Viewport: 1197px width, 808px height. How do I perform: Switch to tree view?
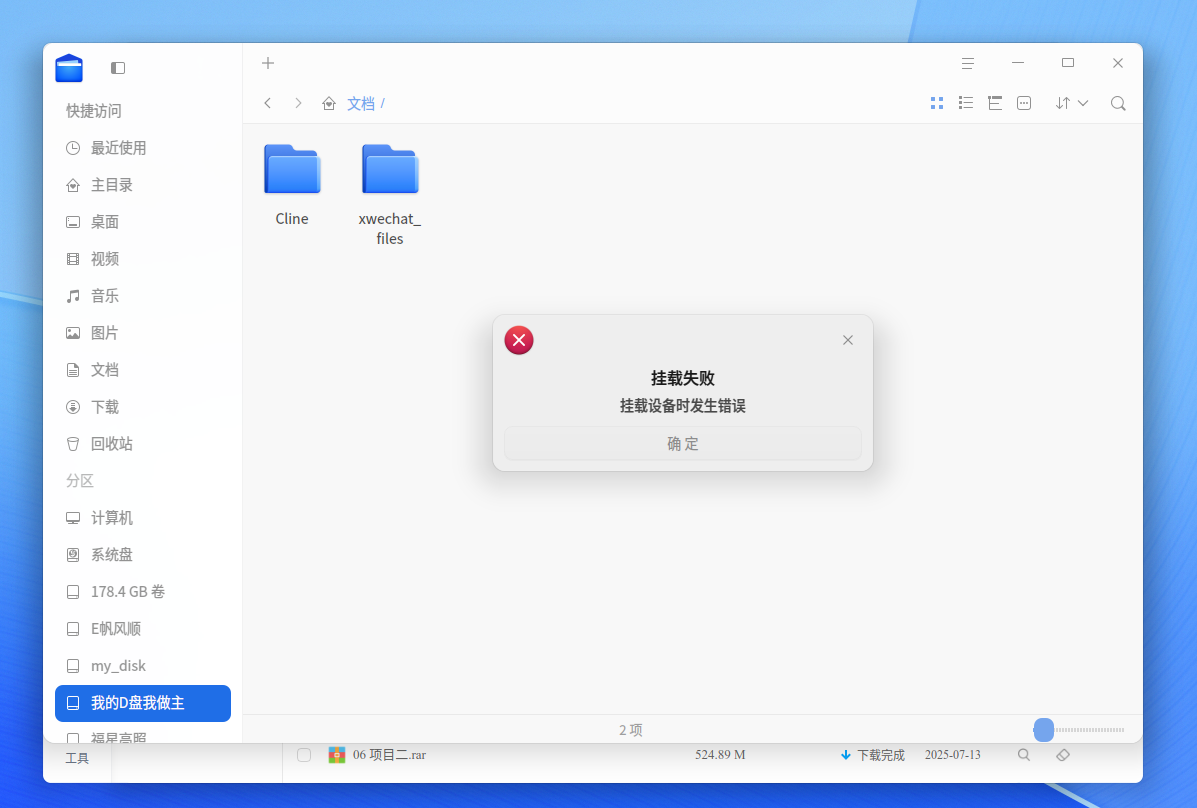(995, 103)
